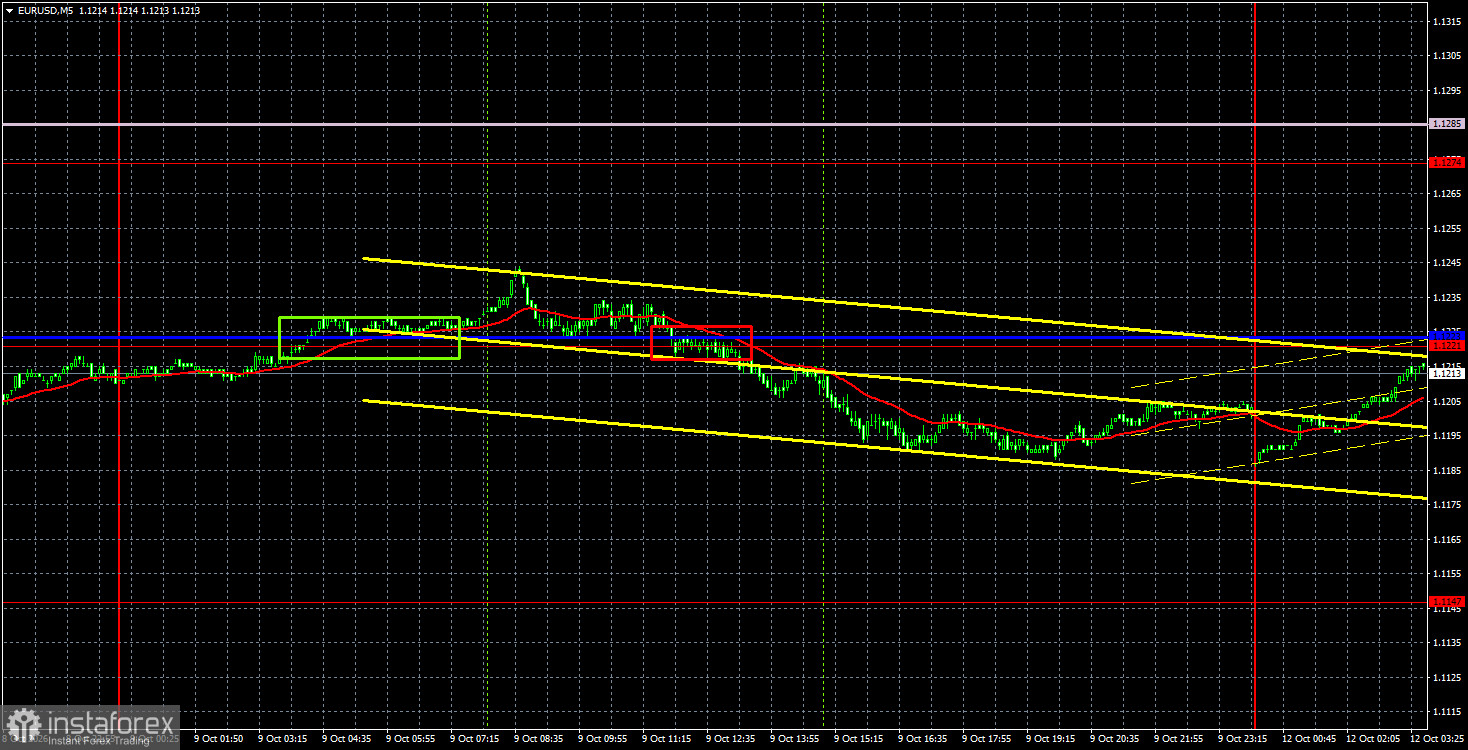Select the EURUSD,M5 chart title text
1468x750 pixels.
[45, 9]
